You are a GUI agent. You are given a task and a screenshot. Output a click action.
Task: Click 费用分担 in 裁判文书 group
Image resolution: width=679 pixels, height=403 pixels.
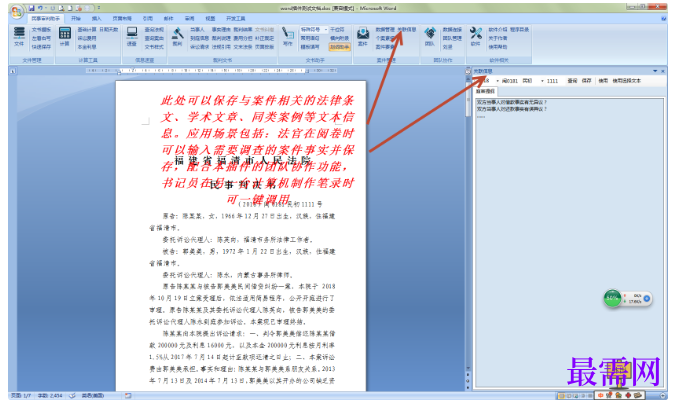pyautogui.click(x=242, y=38)
